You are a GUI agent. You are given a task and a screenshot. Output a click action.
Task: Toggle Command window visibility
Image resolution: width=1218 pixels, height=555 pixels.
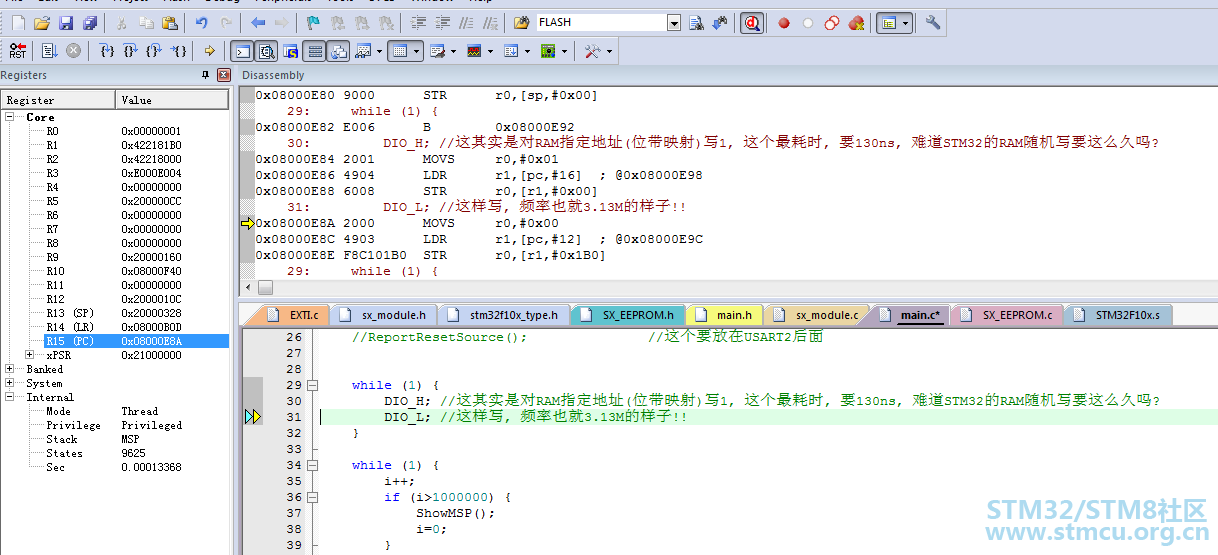click(x=242, y=50)
